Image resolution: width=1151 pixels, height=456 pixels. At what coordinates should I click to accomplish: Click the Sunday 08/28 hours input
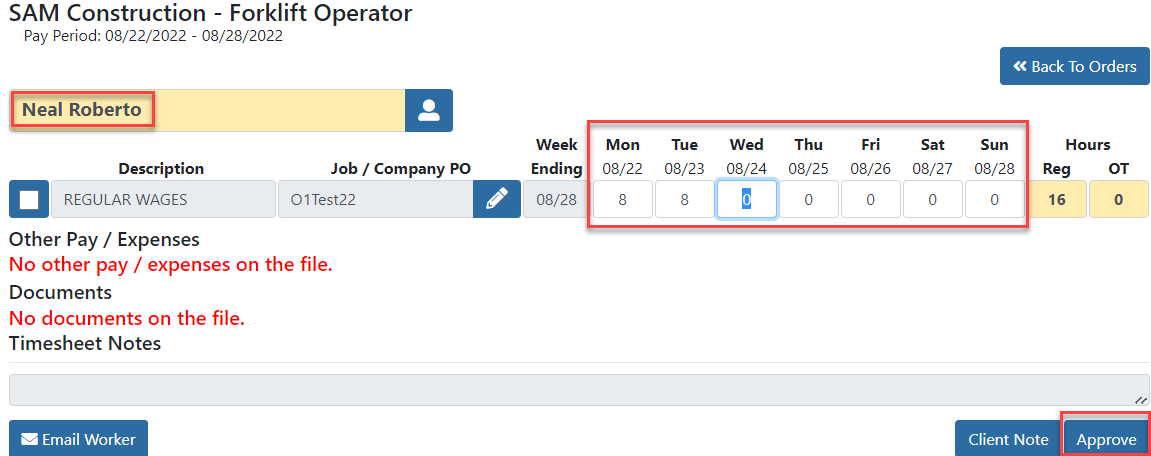[x=994, y=199]
